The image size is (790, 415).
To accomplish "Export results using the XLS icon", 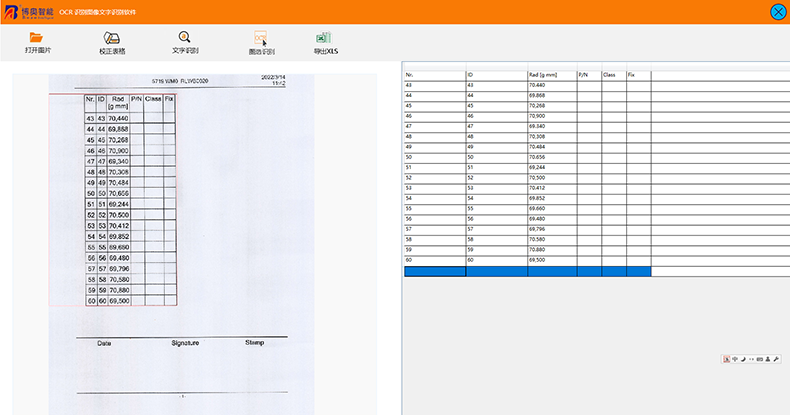I will coord(324,38).
